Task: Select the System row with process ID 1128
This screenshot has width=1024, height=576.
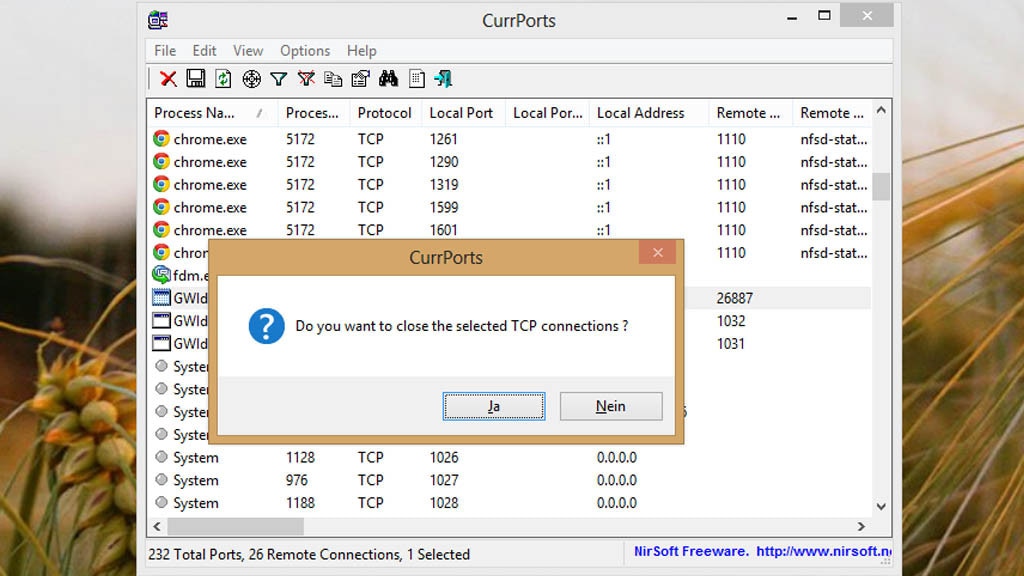Action: (509, 458)
